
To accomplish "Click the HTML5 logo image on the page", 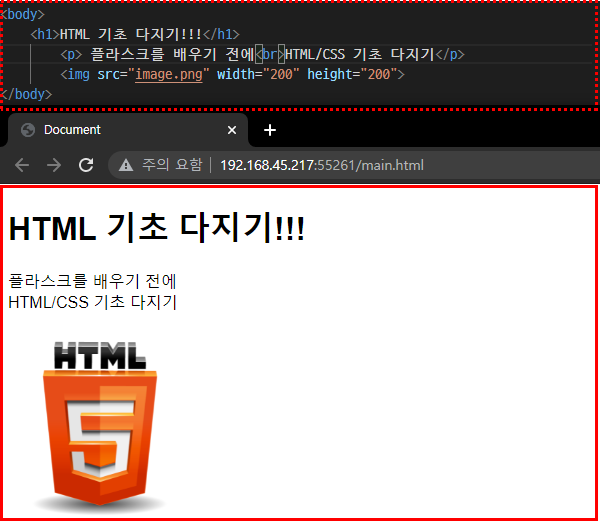I will 99,427.
